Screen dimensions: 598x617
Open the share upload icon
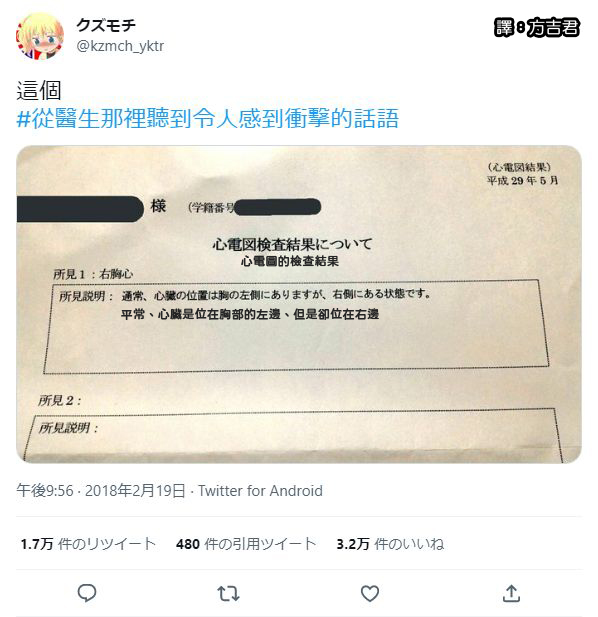tap(511, 593)
